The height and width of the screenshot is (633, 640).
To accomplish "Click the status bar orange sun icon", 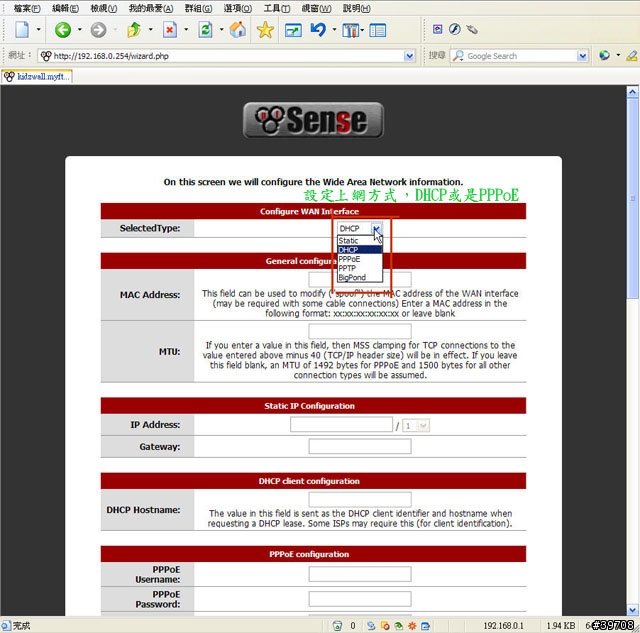I will pyautogui.click(x=412, y=626).
